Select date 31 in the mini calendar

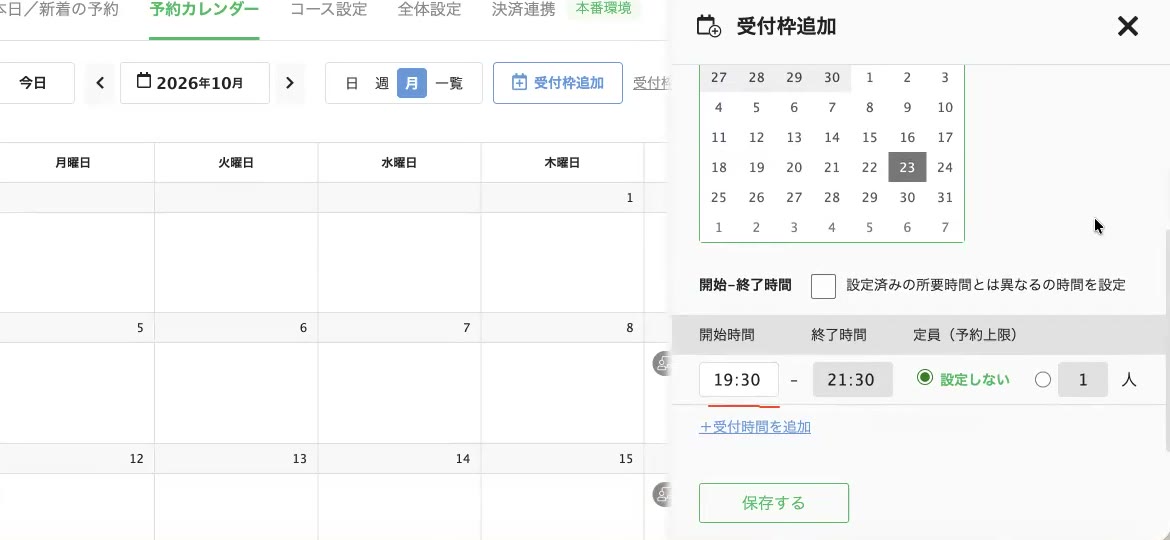945,198
